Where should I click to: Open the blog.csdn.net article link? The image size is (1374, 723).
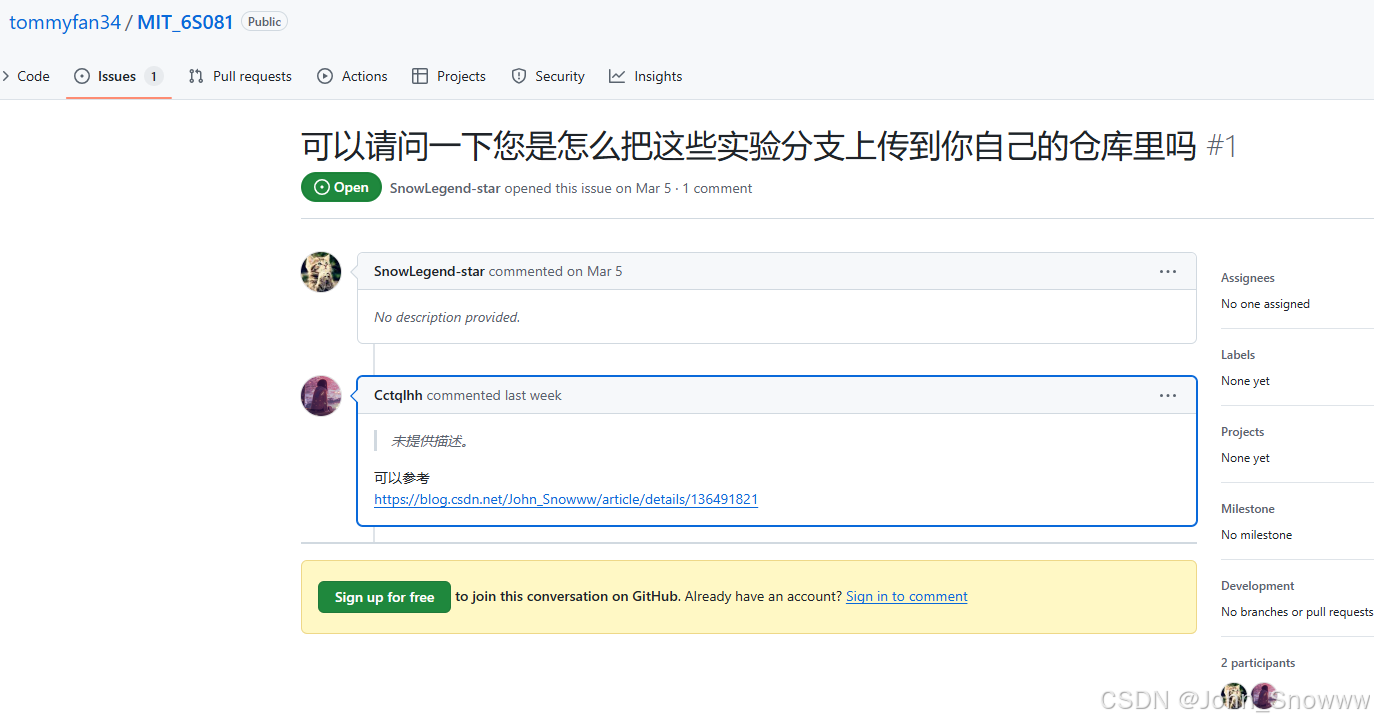pos(565,499)
